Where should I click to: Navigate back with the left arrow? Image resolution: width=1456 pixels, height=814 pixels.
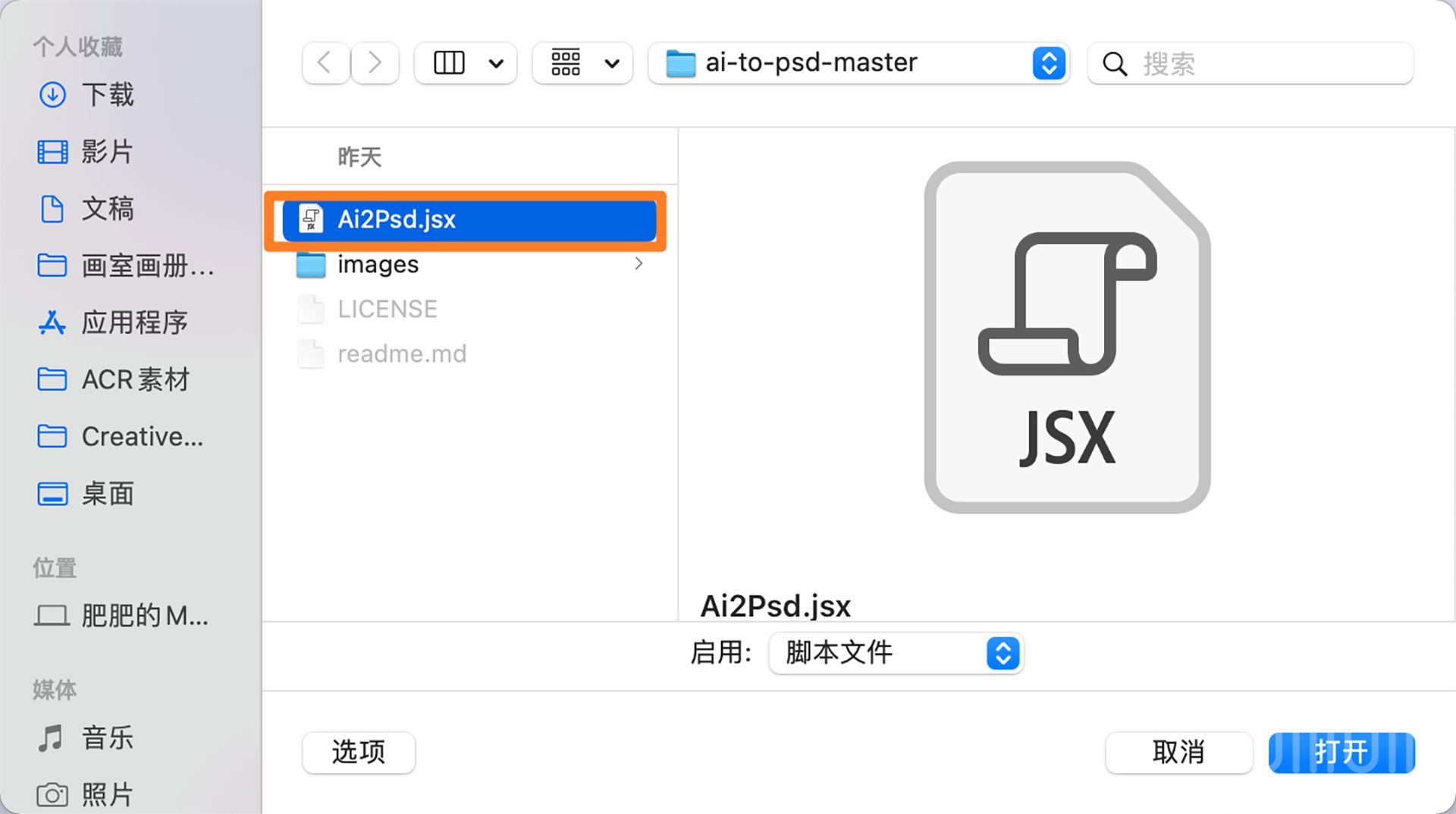point(325,63)
